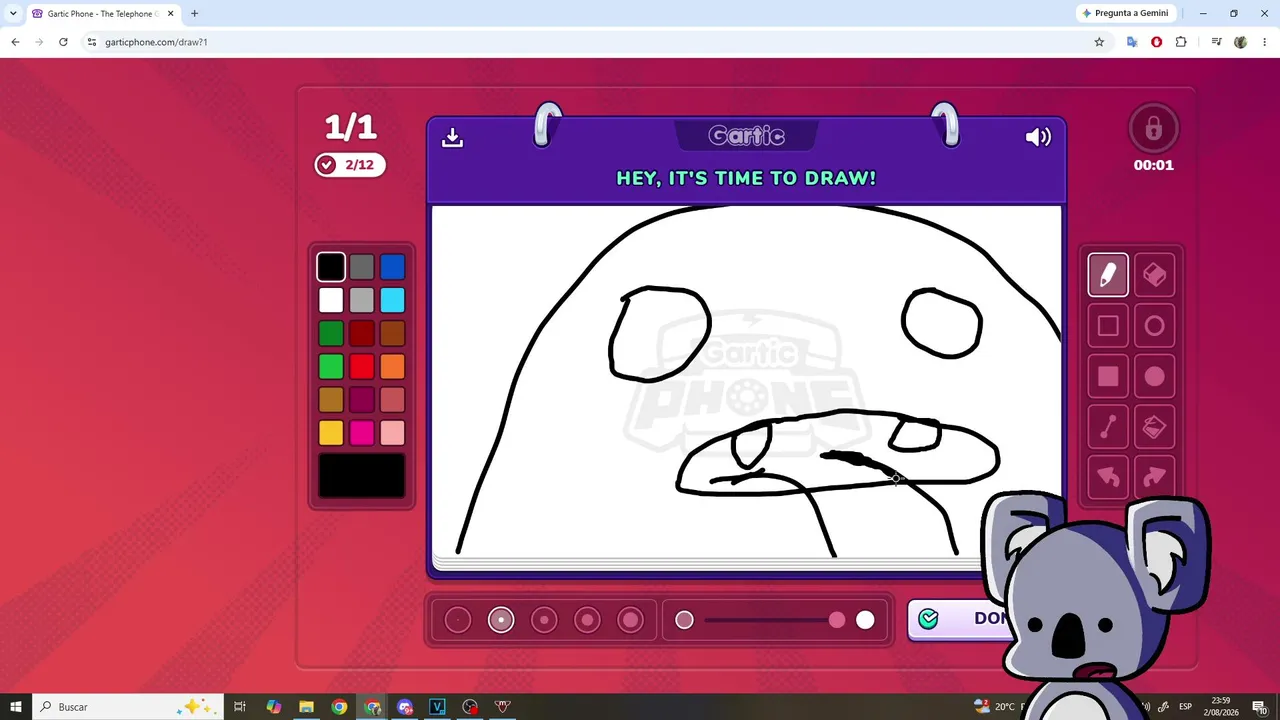Screen dimensions: 1280x720
Task: Select the pencil drawing tool
Action: click(x=1108, y=275)
